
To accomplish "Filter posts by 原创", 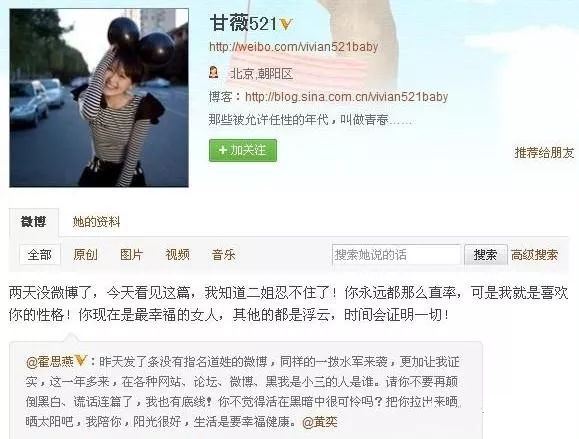I will click(x=85, y=254).
